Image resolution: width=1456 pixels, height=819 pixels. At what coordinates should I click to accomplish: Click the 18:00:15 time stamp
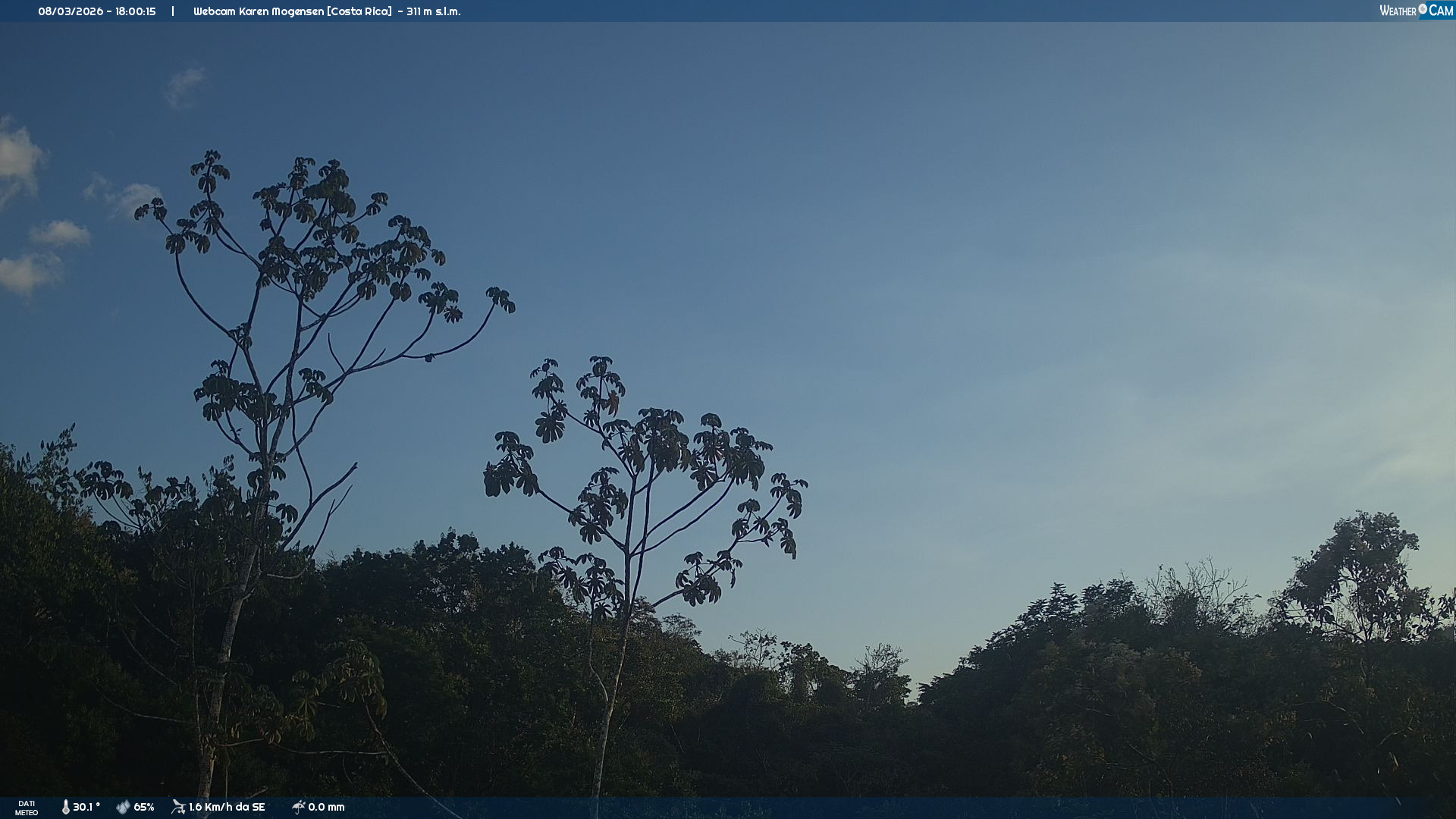pyautogui.click(x=136, y=11)
